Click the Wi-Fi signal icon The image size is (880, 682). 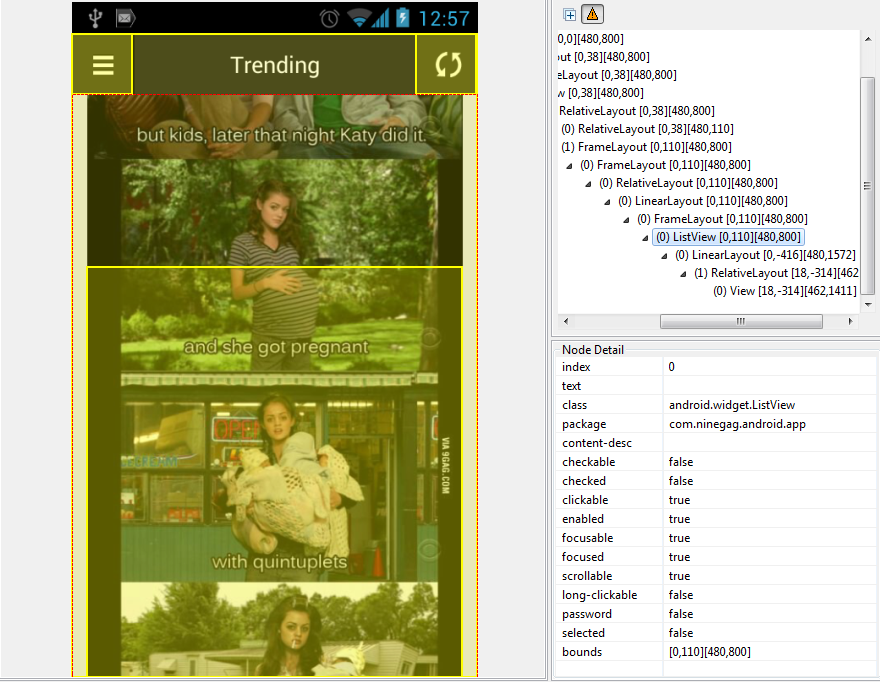pos(358,19)
